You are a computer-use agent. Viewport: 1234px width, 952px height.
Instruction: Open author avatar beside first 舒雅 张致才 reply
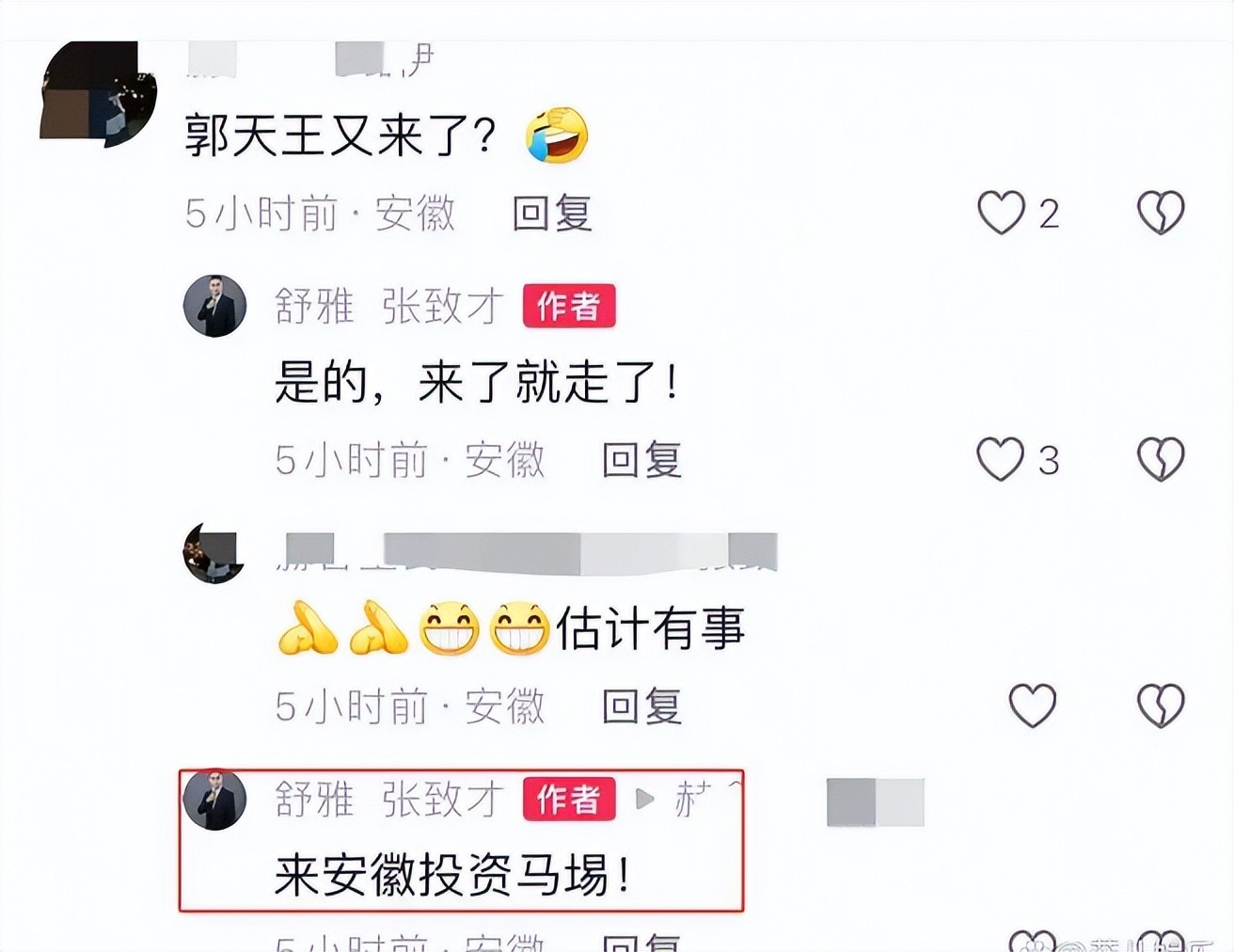(x=214, y=306)
